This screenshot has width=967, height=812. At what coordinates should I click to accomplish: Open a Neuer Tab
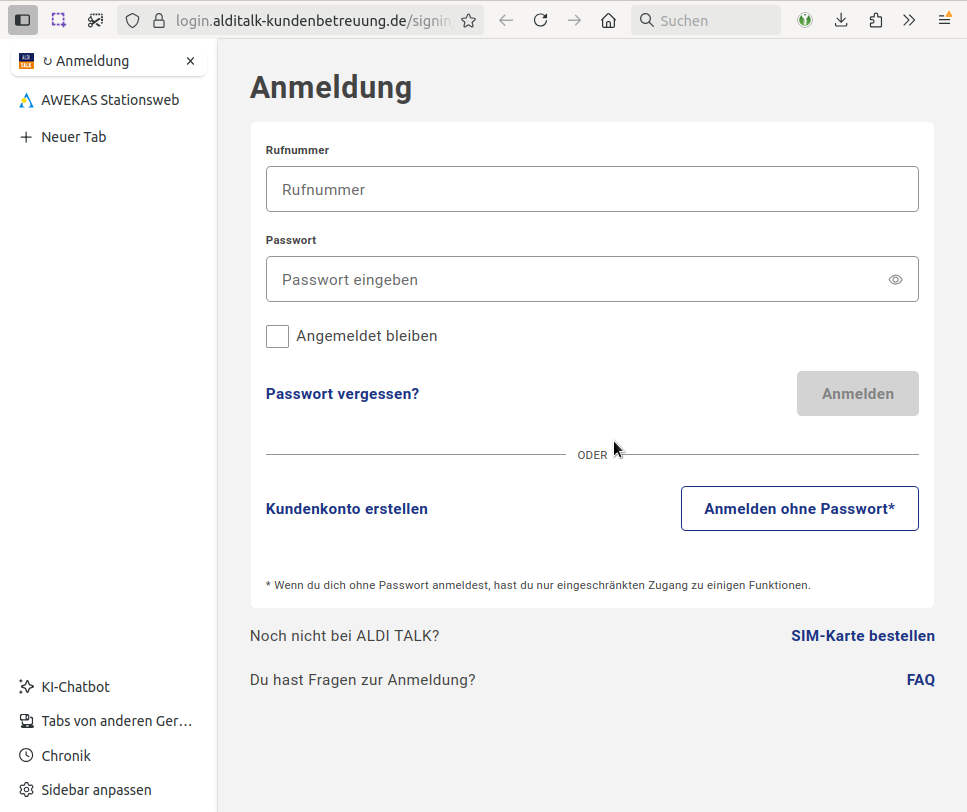click(73, 137)
